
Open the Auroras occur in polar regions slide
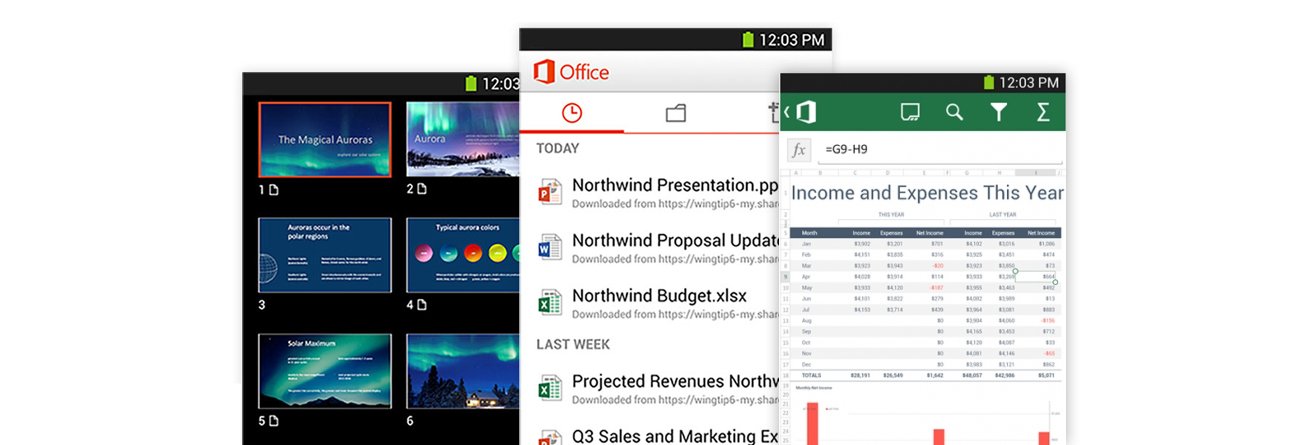coord(325,255)
